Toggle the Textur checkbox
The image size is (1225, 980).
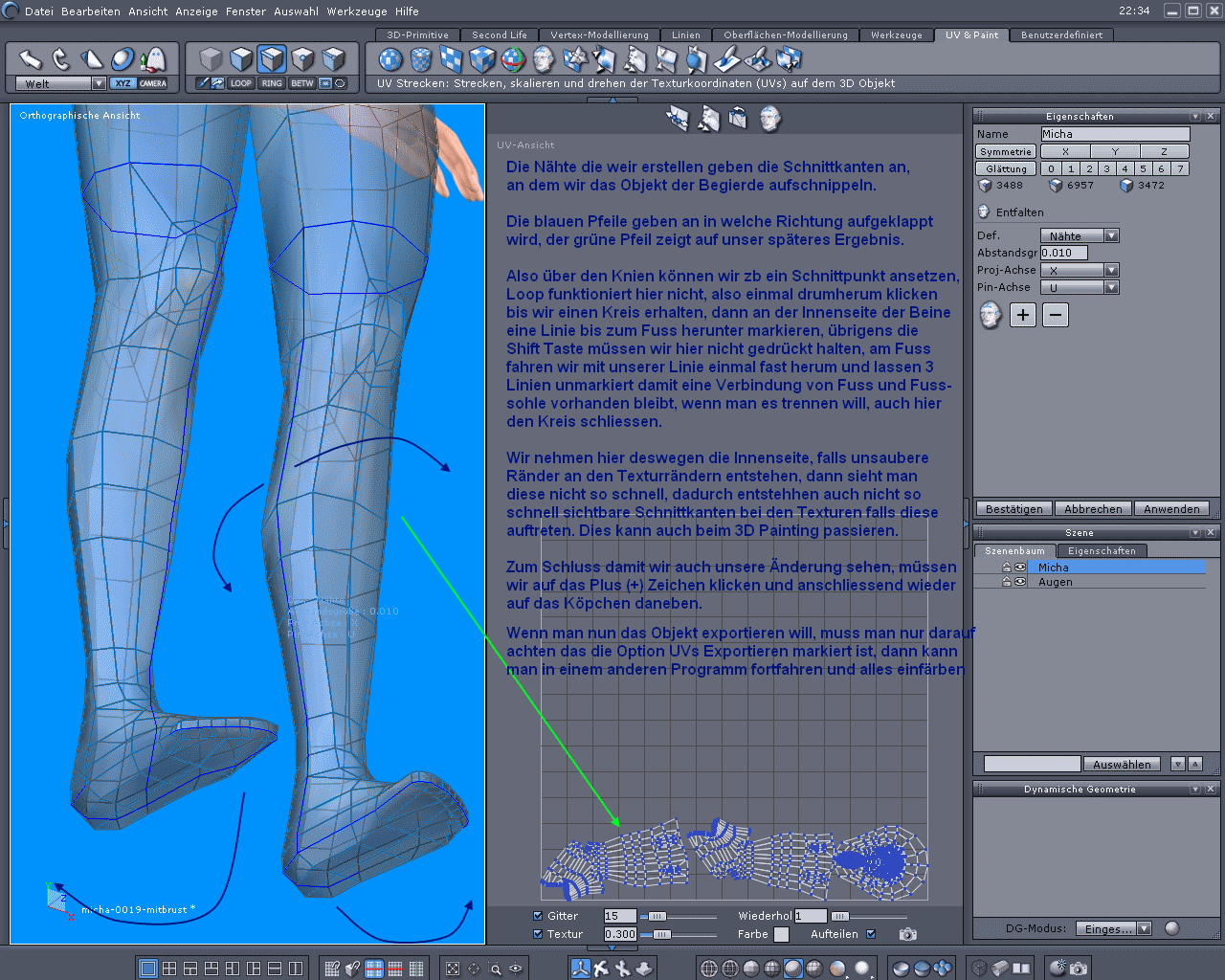pyautogui.click(x=538, y=934)
